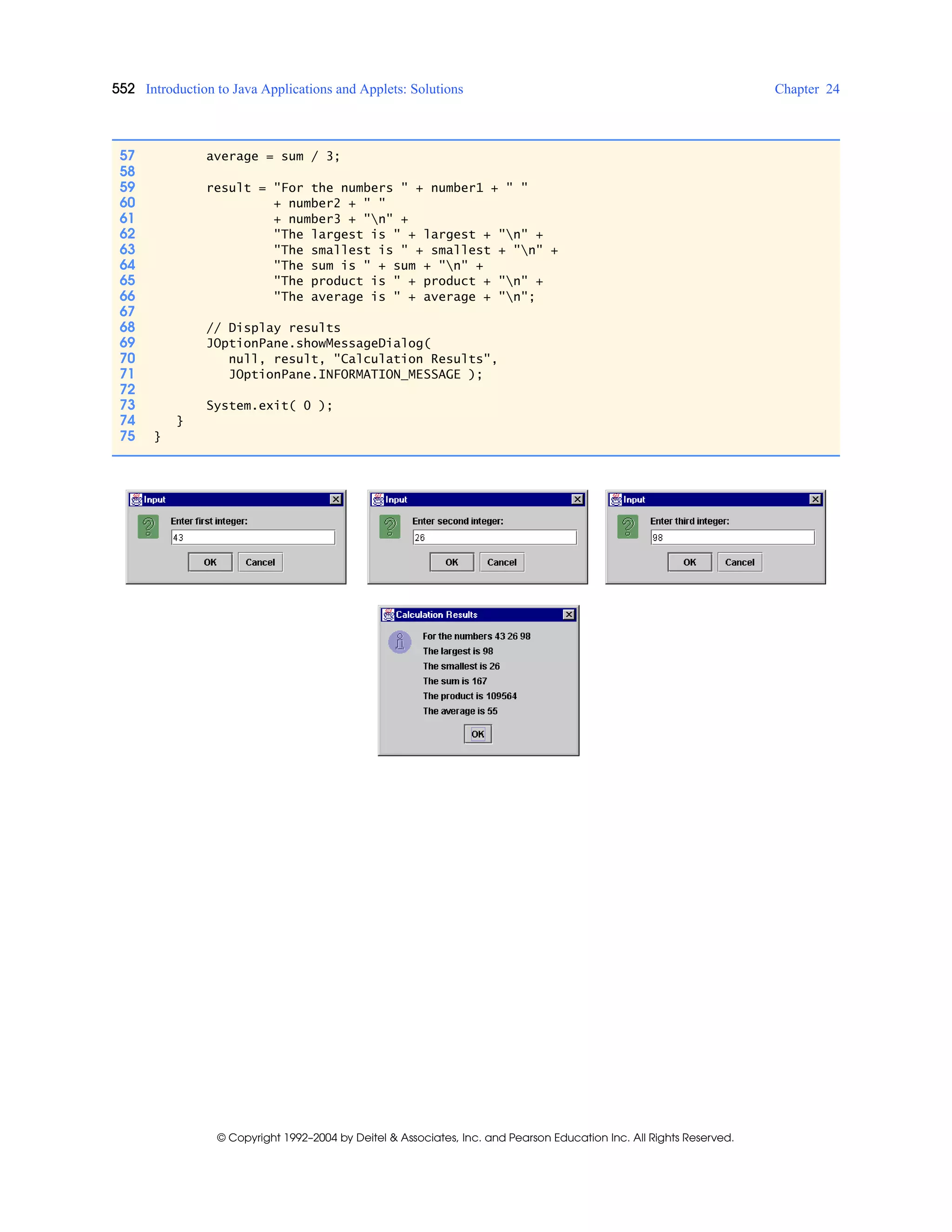This screenshot has width=952, height=1232.
Task: Click the text 'The smallest is 26'
Action: 461,666
